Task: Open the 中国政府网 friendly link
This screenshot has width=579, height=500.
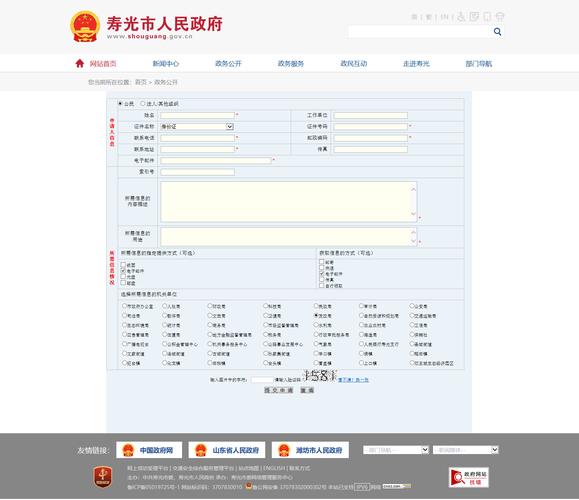Action: click(149, 450)
